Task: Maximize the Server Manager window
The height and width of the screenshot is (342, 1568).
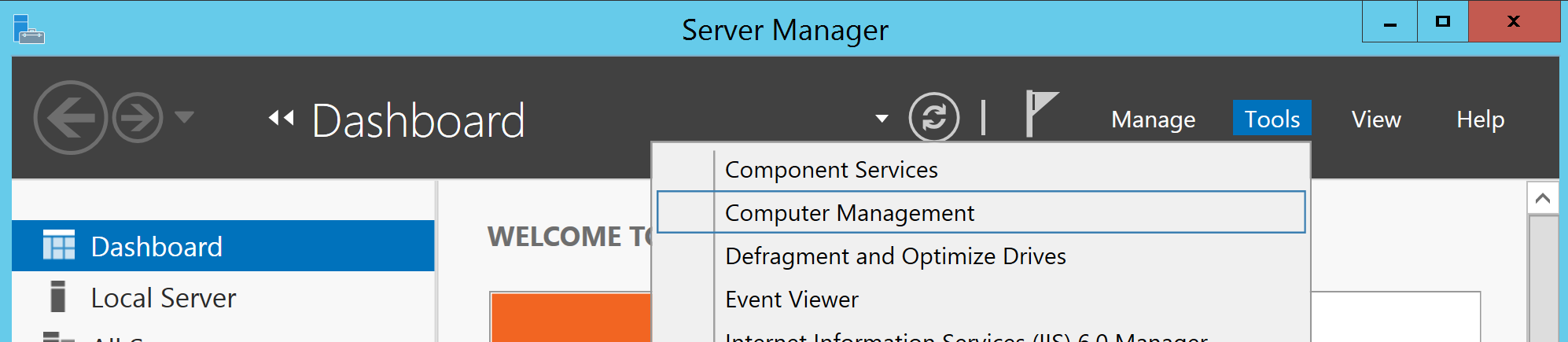Action: tap(1442, 22)
